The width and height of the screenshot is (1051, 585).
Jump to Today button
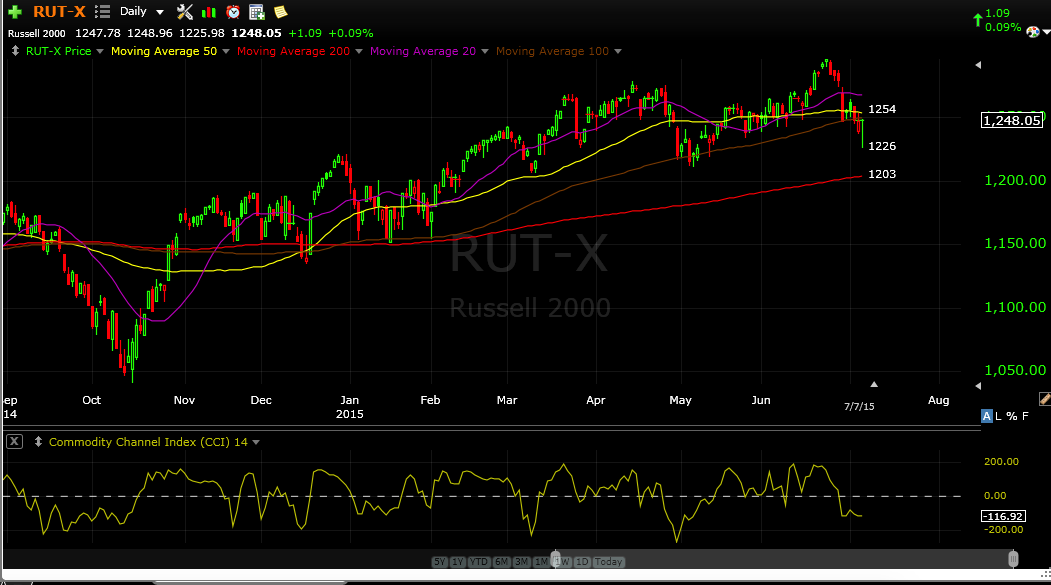(609, 562)
